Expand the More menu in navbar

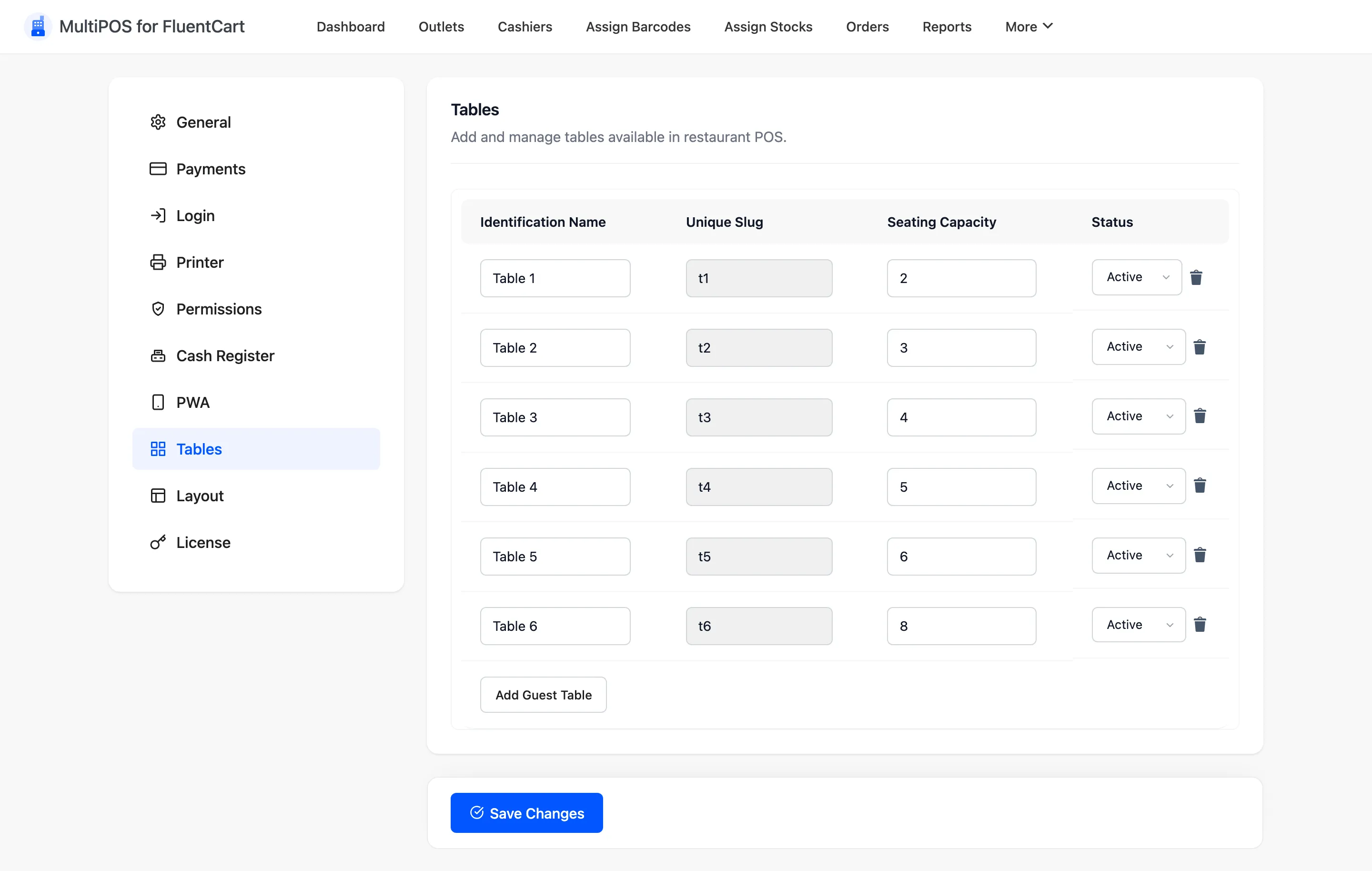click(x=1029, y=27)
